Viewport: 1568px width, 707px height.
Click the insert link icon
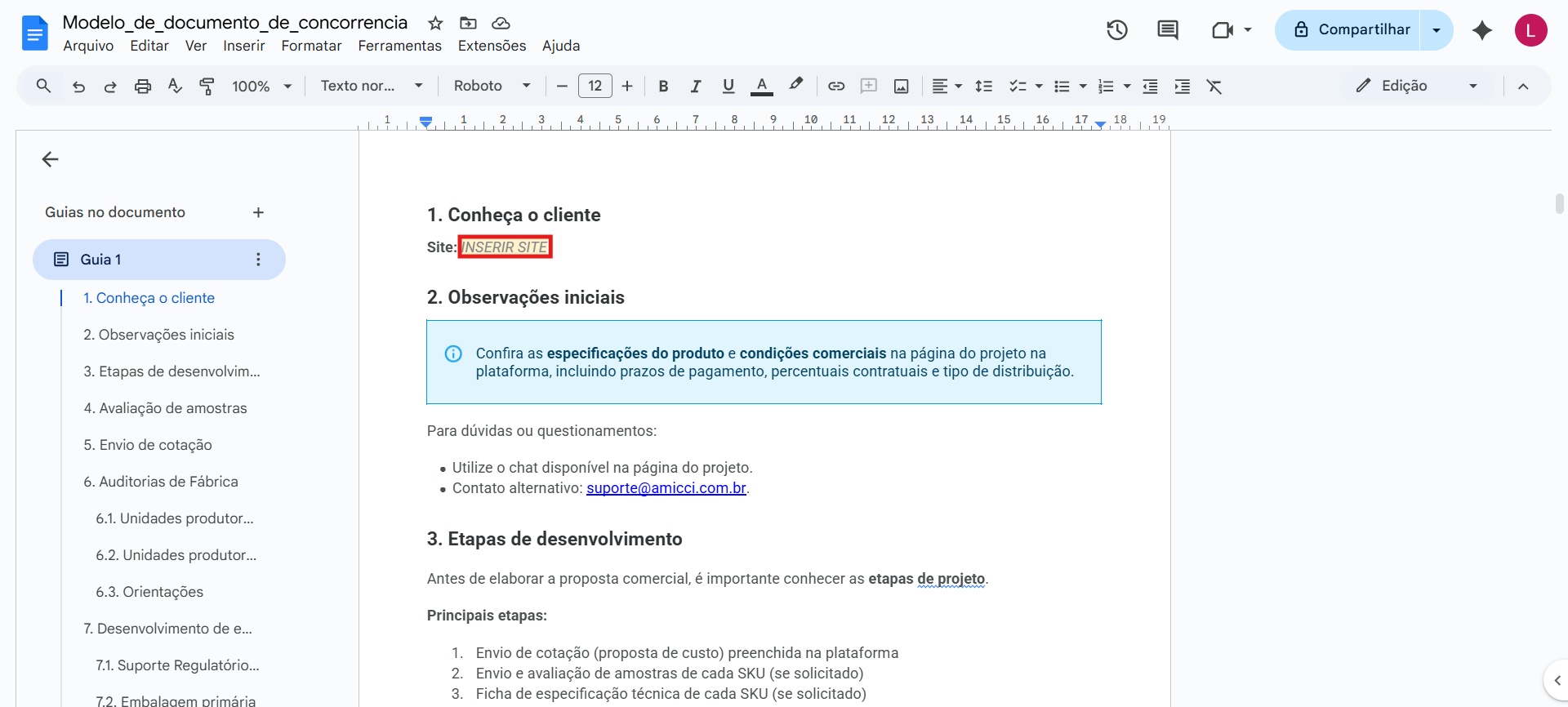pyautogui.click(x=836, y=86)
